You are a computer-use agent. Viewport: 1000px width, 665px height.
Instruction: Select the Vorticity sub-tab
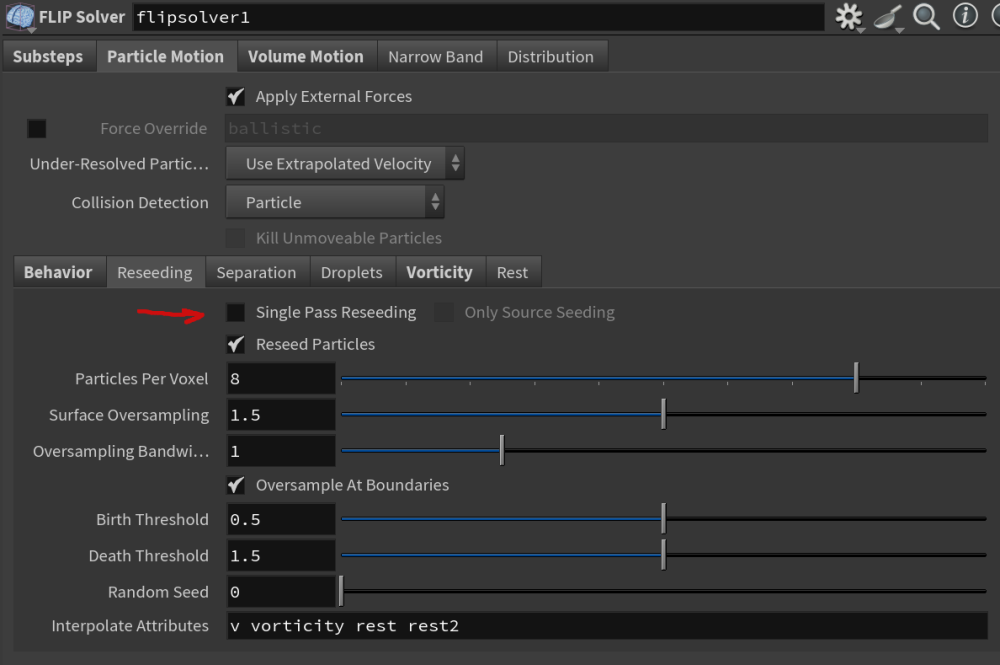click(x=439, y=272)
